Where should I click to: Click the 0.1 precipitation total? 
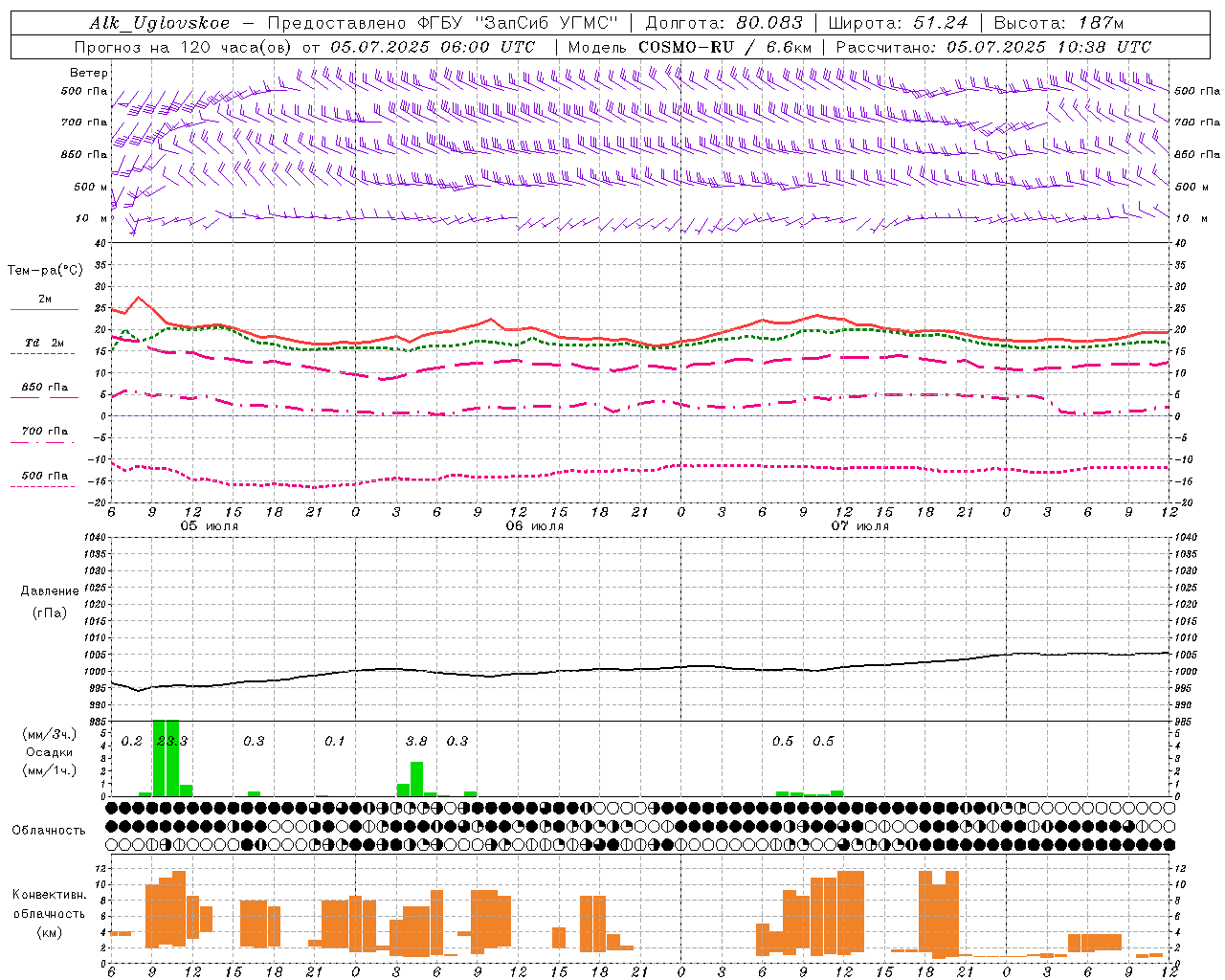tap(334, 741)
